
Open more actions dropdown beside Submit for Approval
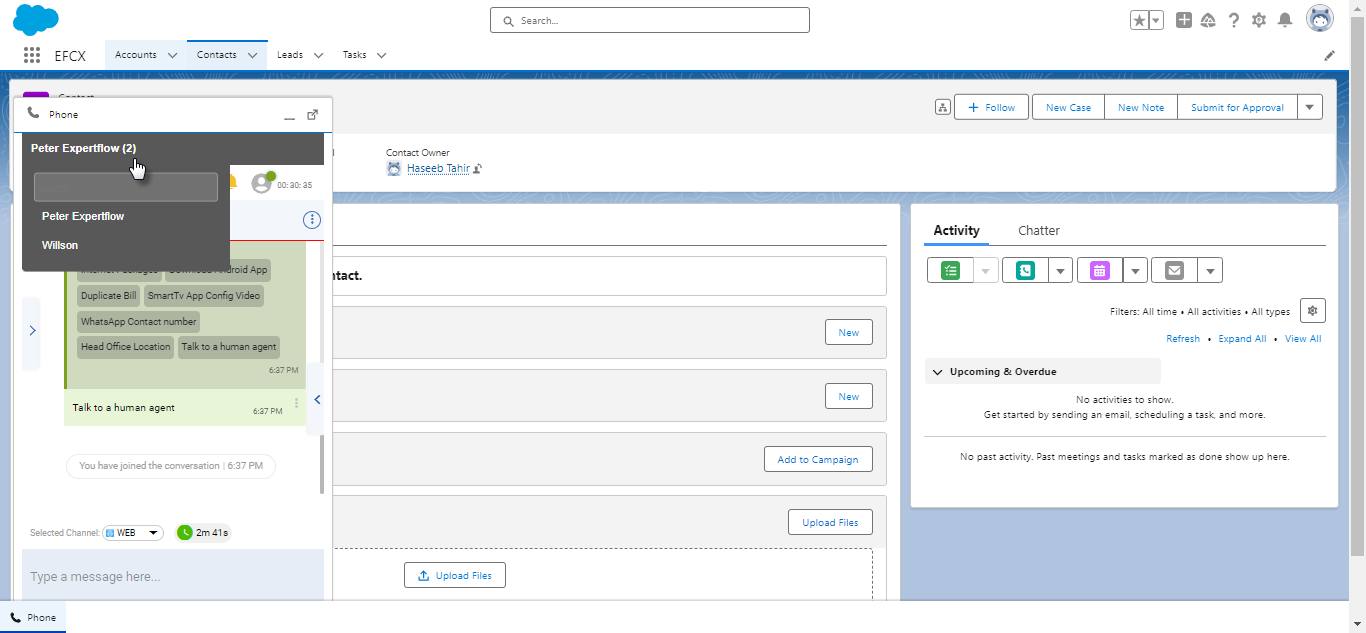[1310, 107]
